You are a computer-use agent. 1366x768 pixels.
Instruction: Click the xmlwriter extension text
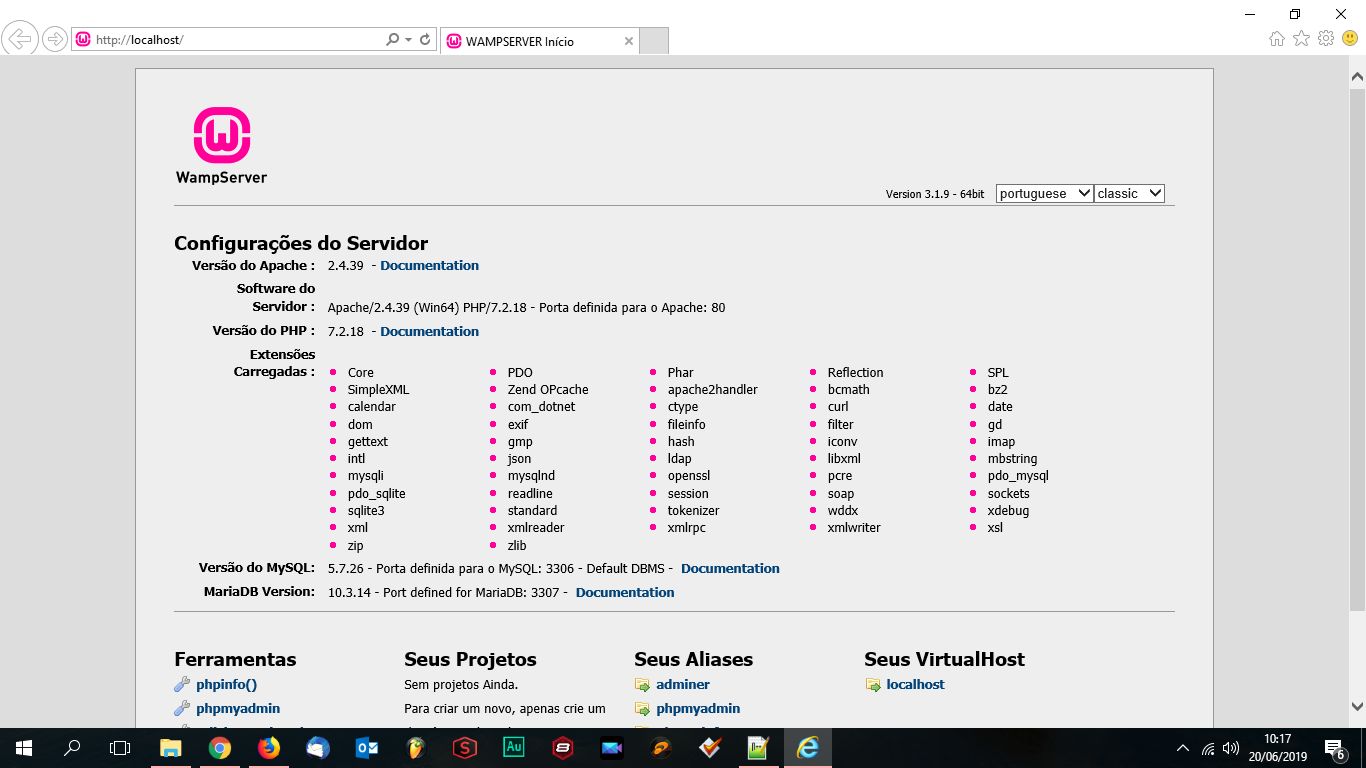(854, 528)
